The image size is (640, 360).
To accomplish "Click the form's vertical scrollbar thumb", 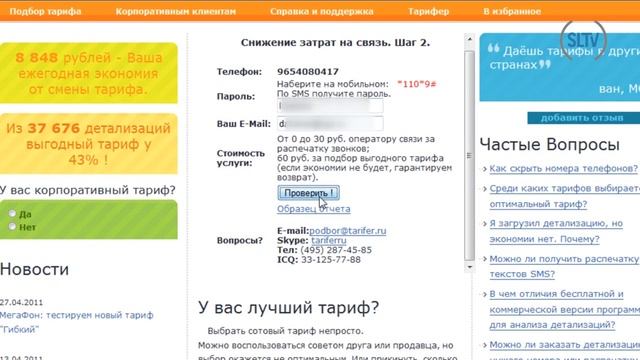I will [x=469, y=155].
